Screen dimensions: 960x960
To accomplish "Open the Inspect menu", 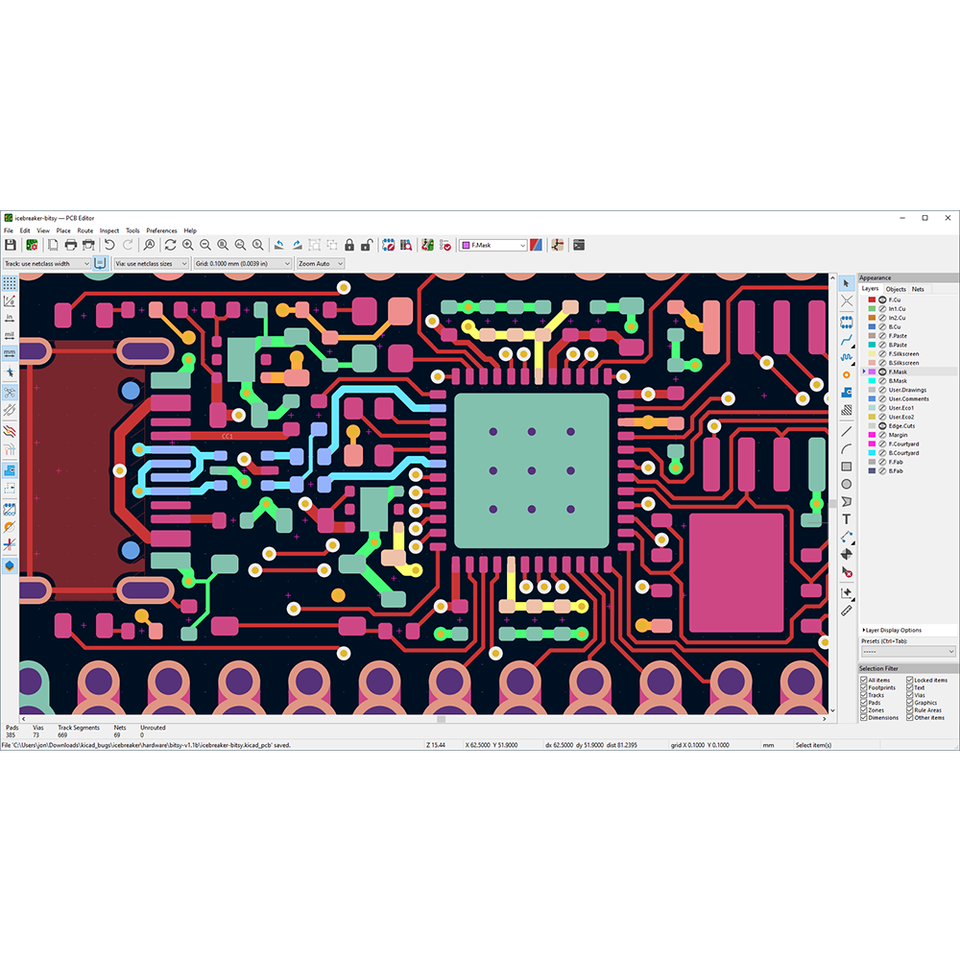I will pos(110,231).
